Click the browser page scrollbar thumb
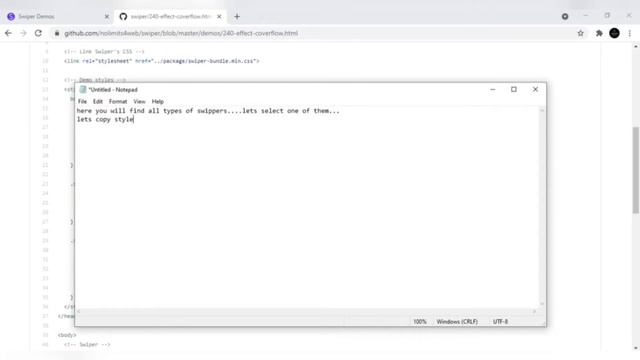Viewport: 640px width, 360px height. pyautogui.click(x=636, y=169)
